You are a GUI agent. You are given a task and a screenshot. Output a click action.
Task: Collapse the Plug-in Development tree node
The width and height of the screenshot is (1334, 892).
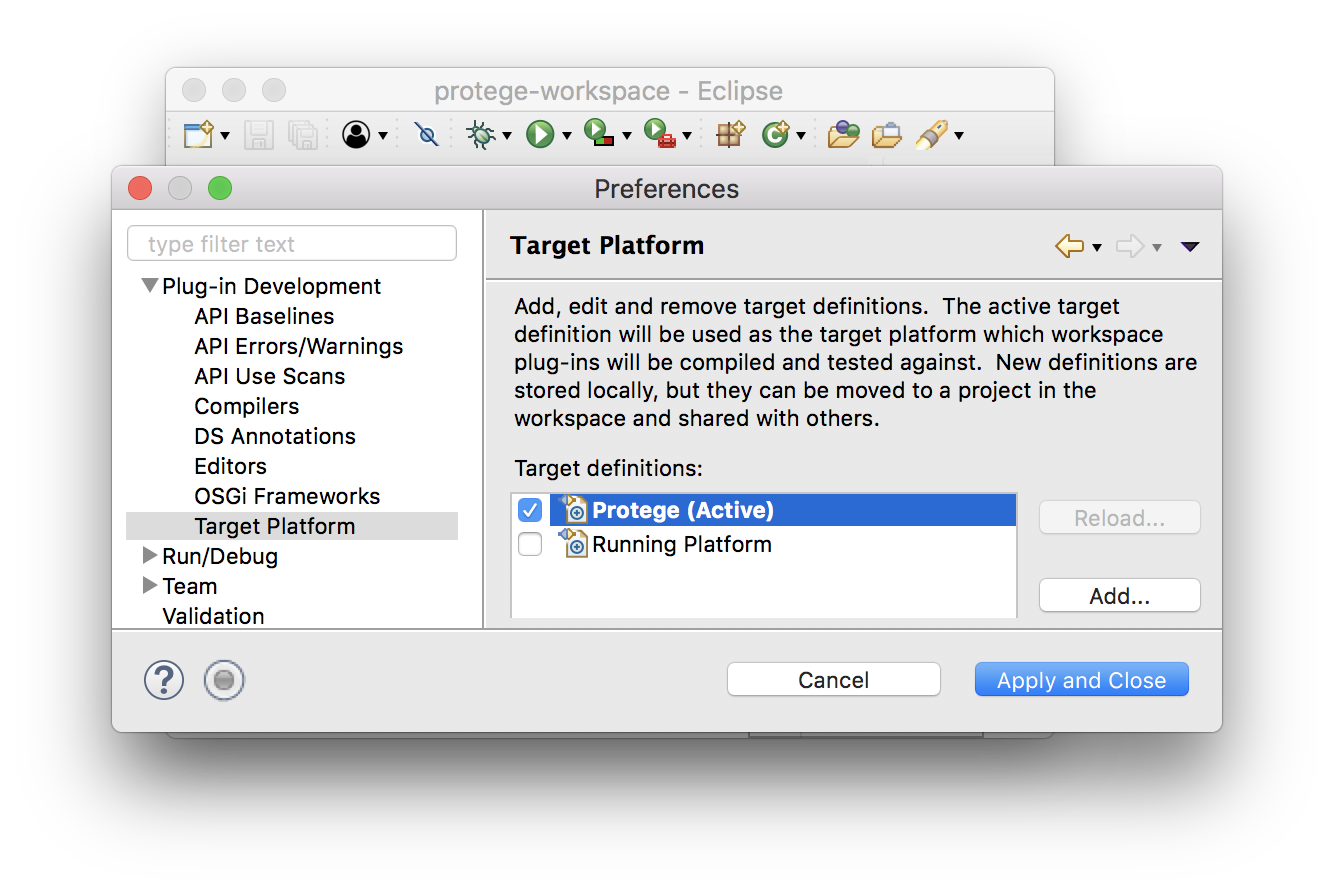coord(150,286)
